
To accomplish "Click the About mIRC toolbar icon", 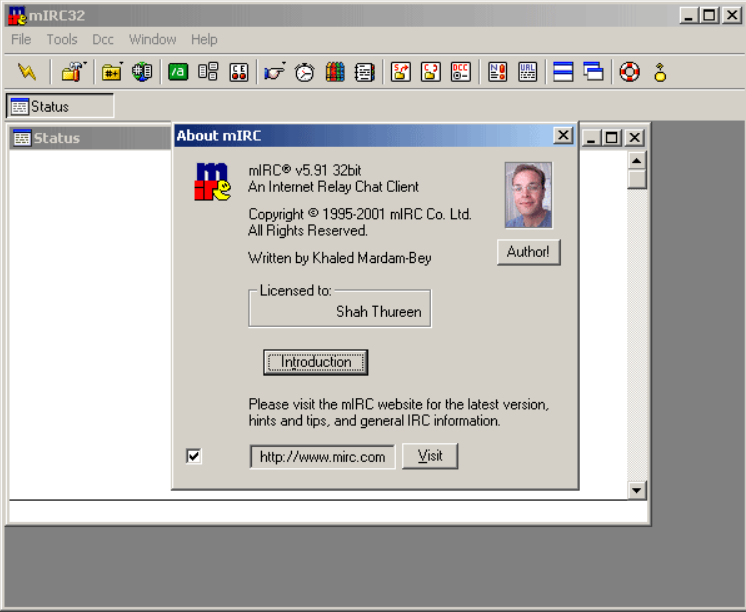I will pyautogui.click(x=660, y=72).
